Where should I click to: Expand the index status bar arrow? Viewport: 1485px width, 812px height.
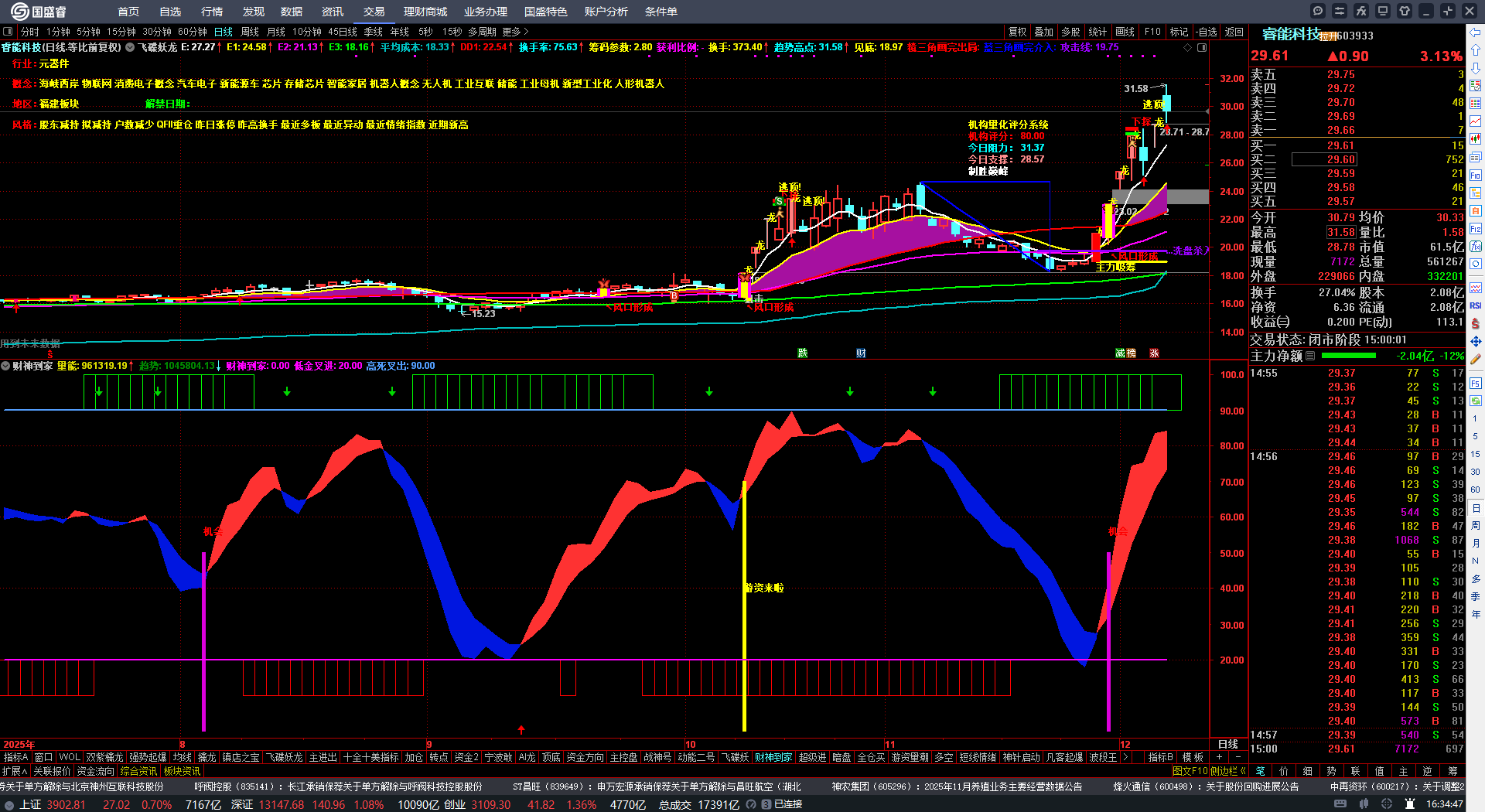9,804
